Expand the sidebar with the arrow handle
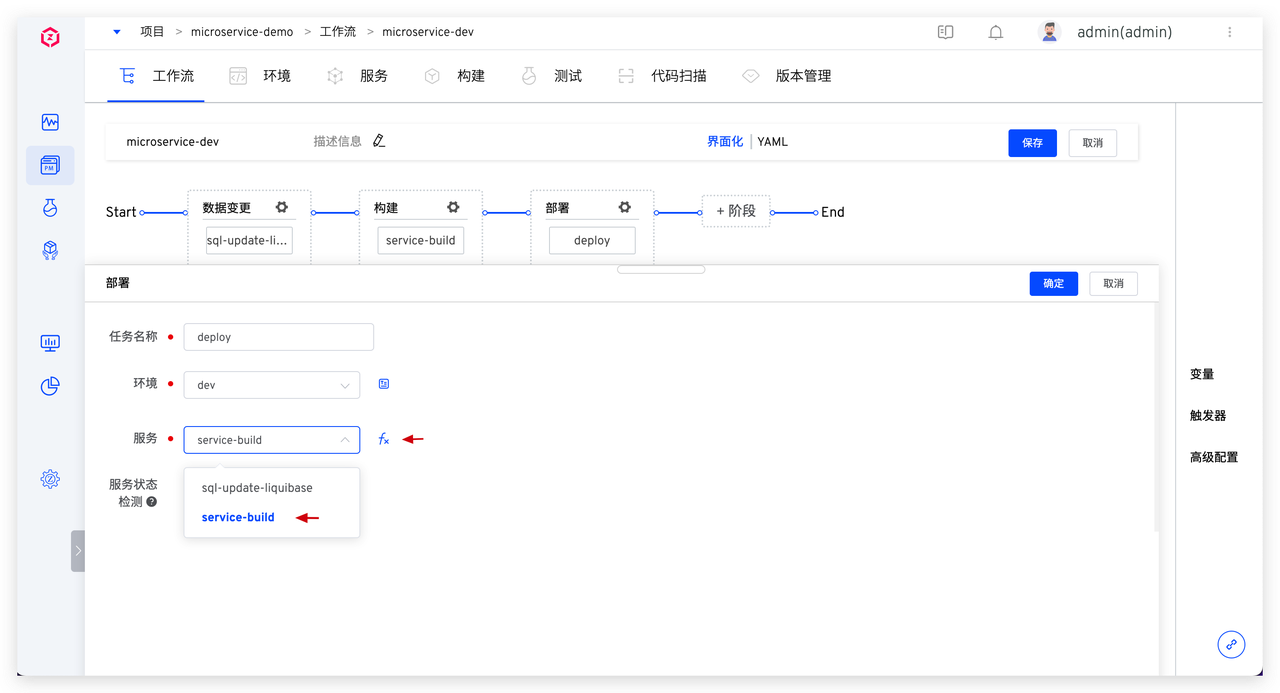 (78, 551)
